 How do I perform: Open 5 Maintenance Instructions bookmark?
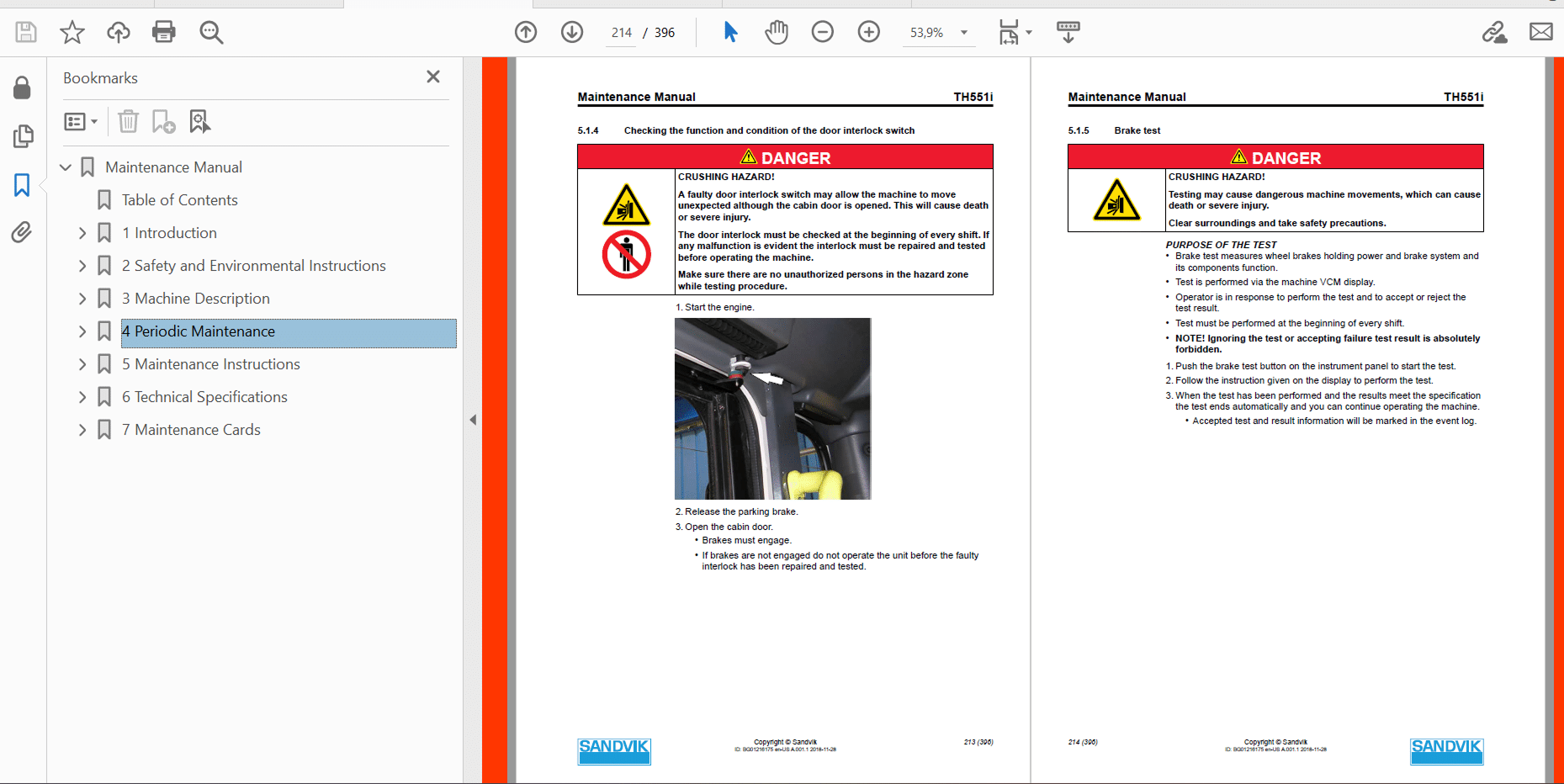point(210,364)
